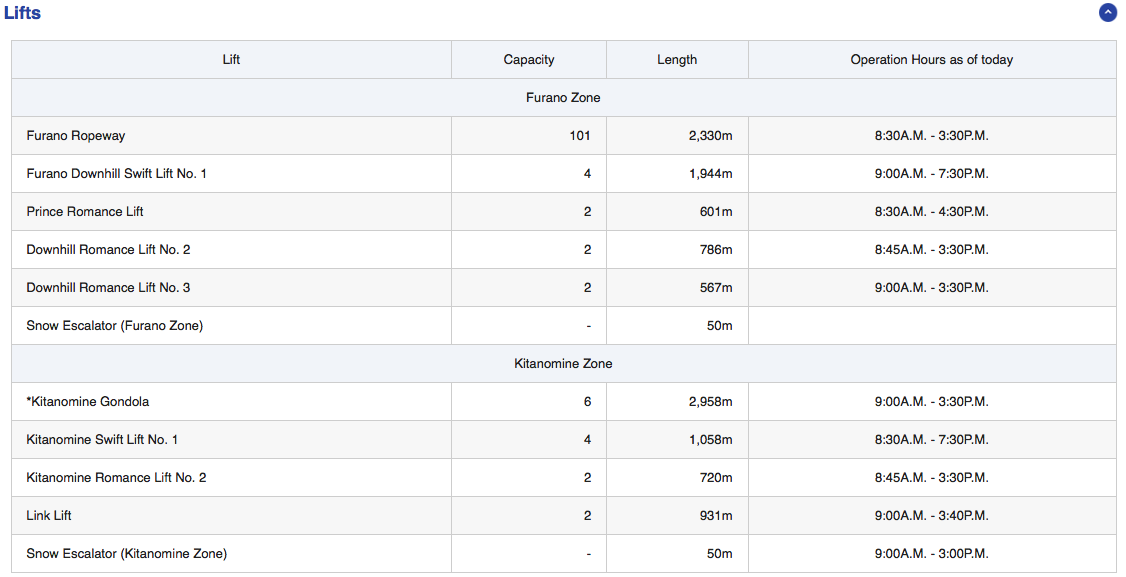Select Snow Escalator (Furano Zone) entry
The width and height of the screenshot is (1126, 577).
click(115, 326)
